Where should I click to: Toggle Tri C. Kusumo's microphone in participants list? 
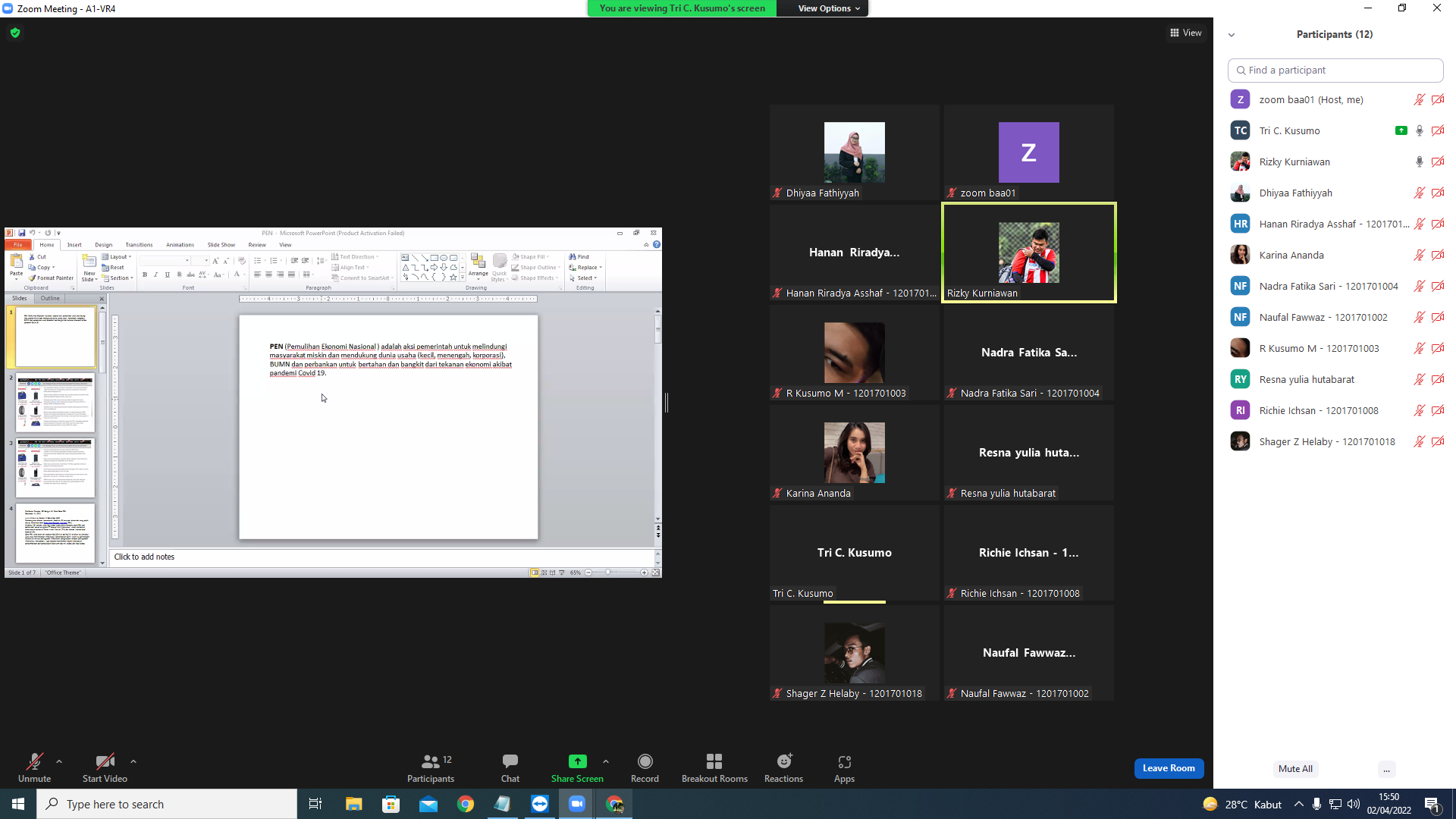1419,130
